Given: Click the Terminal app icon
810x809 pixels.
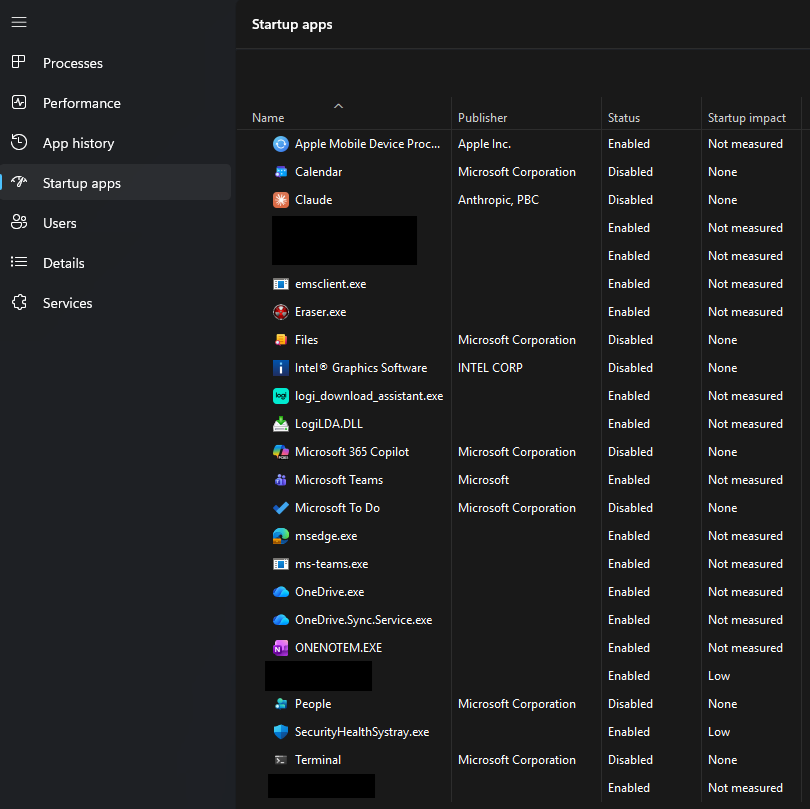Looking at the screenshot, I should (281, 759).
